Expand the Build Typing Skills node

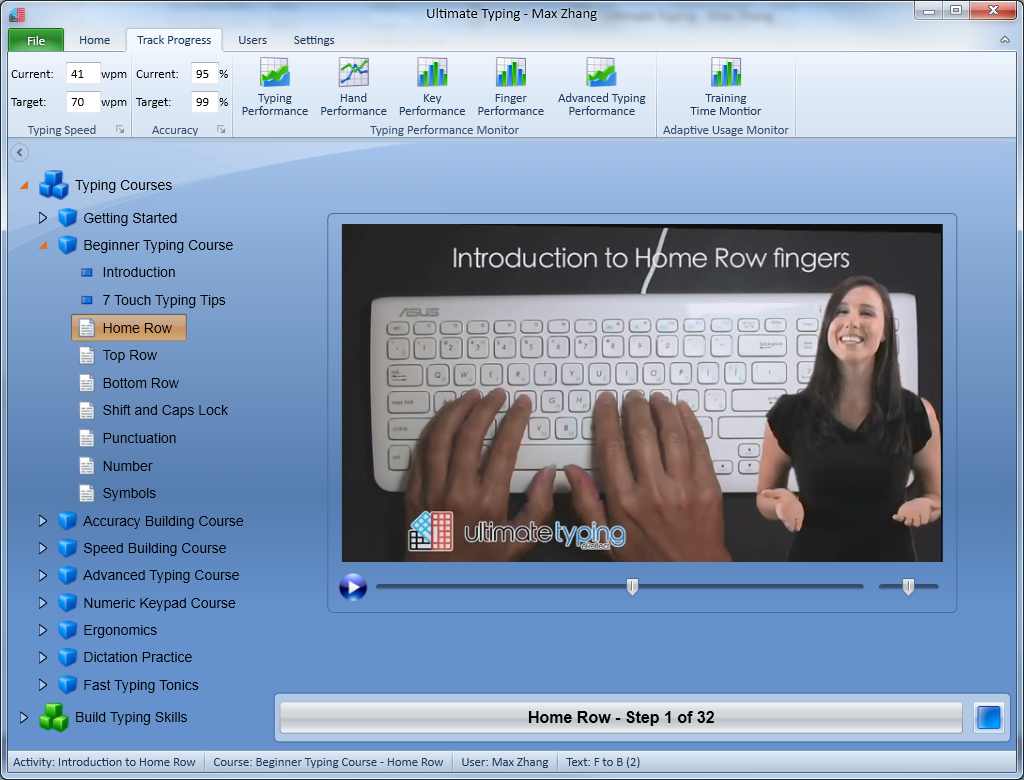click(24, 717)
